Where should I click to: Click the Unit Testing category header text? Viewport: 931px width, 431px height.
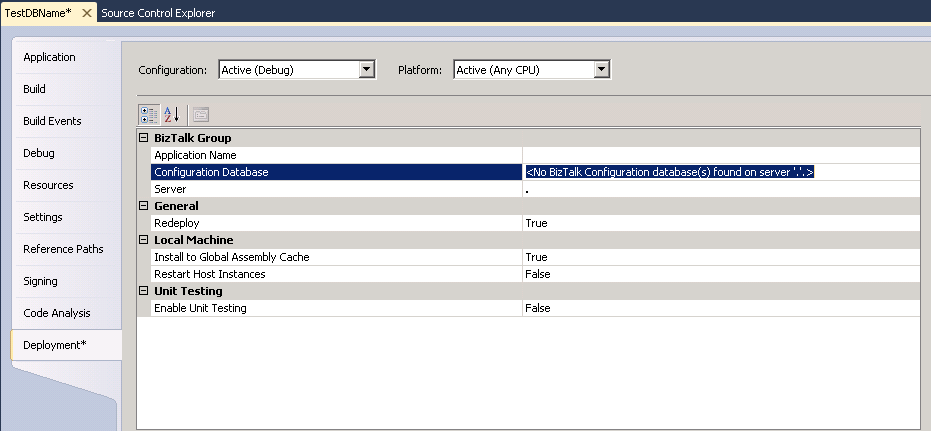pyautogui.click(x=188, y=291)
